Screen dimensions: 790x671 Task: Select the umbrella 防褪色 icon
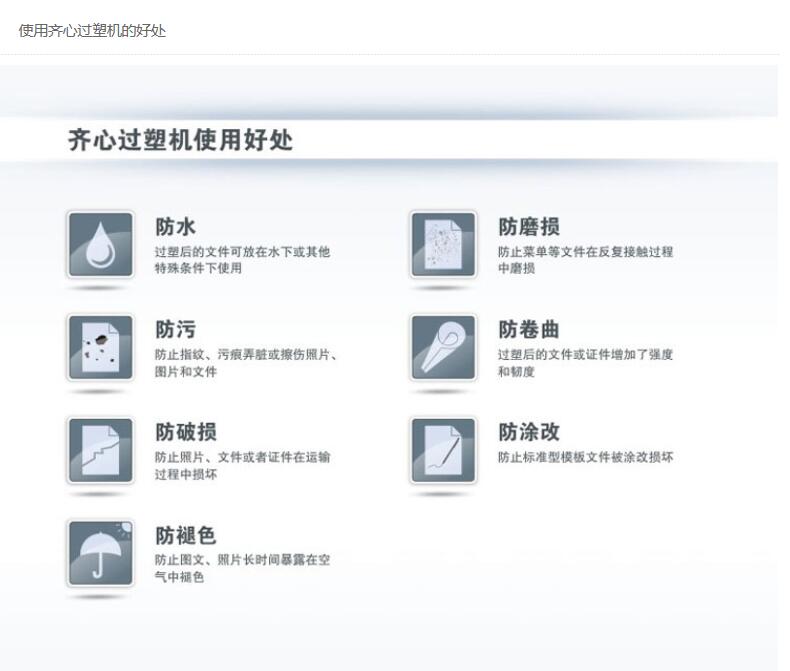click(101, 553)
